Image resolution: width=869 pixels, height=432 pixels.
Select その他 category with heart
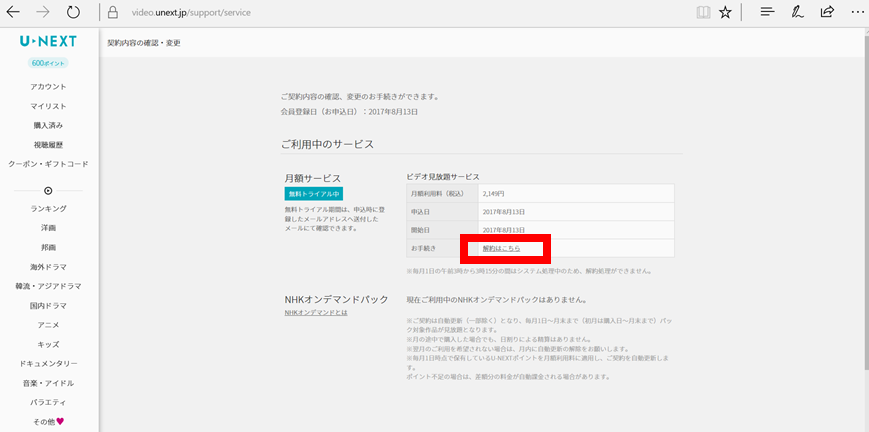(x=48, y=422)
